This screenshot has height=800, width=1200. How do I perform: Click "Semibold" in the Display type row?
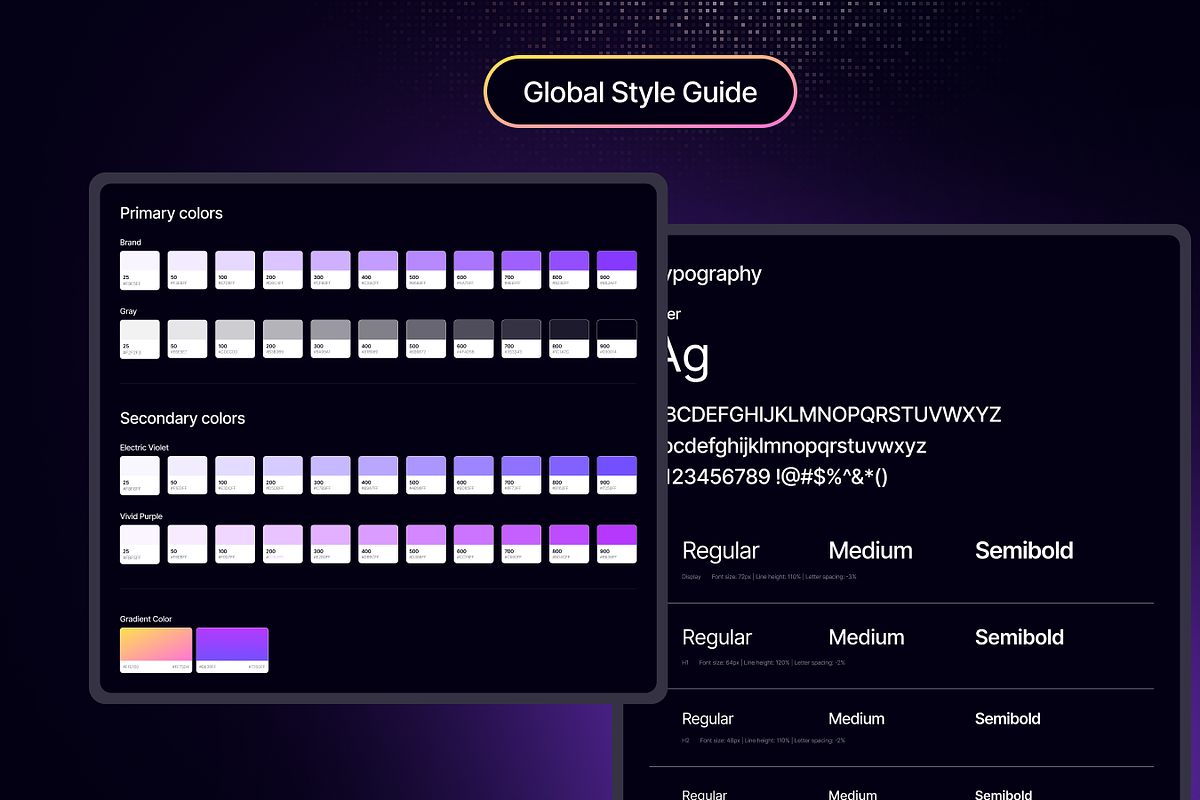coord(1024,550)
